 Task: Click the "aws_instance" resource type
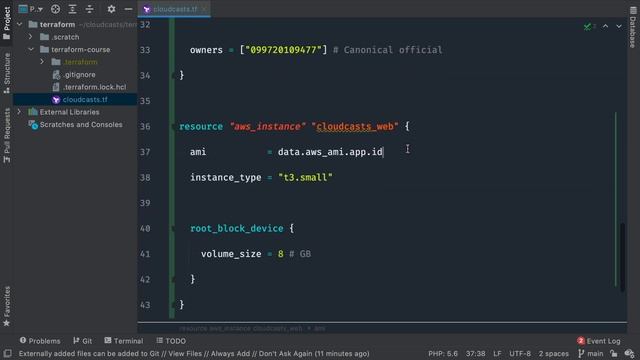pyautogui.click(x=267, y=127)
